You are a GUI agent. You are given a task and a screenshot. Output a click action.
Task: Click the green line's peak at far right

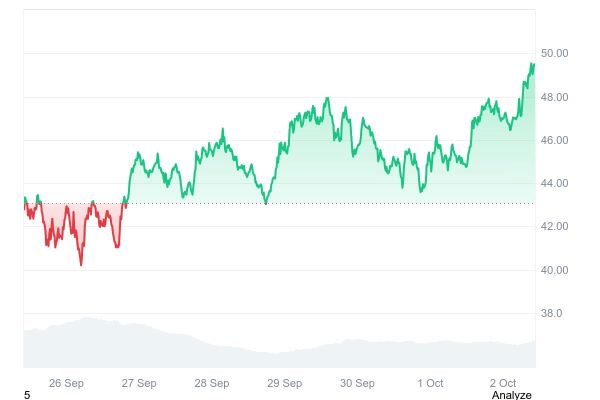[x=532, y=64]
